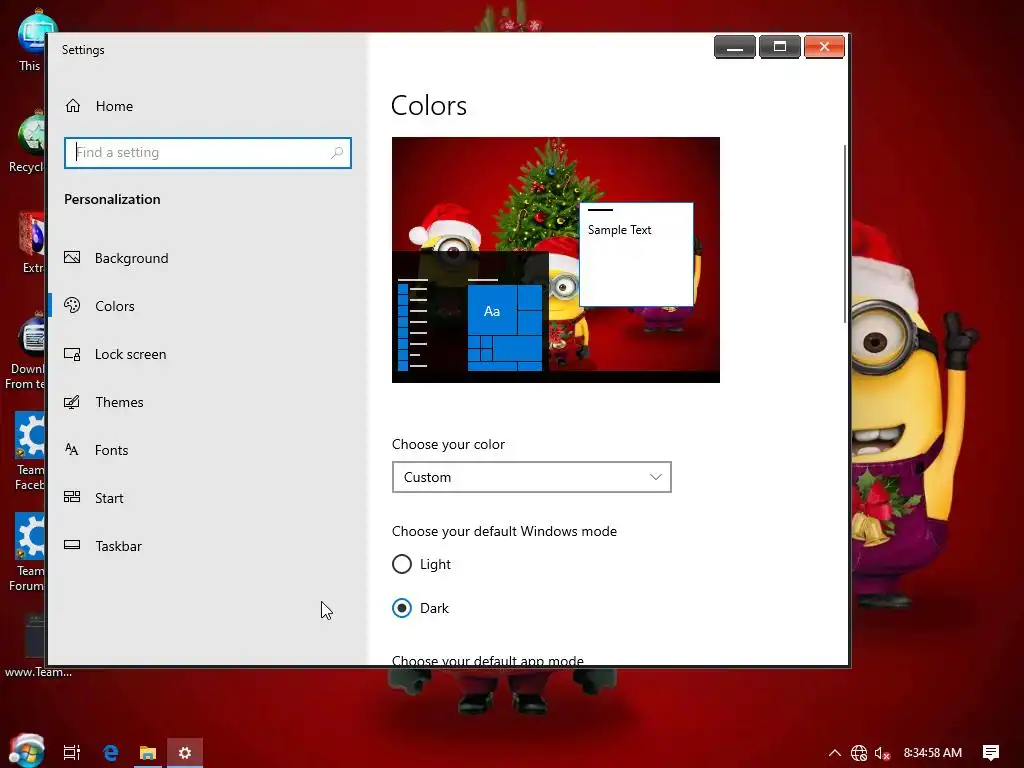Click the search magnifier icon

tap(336, 153)
